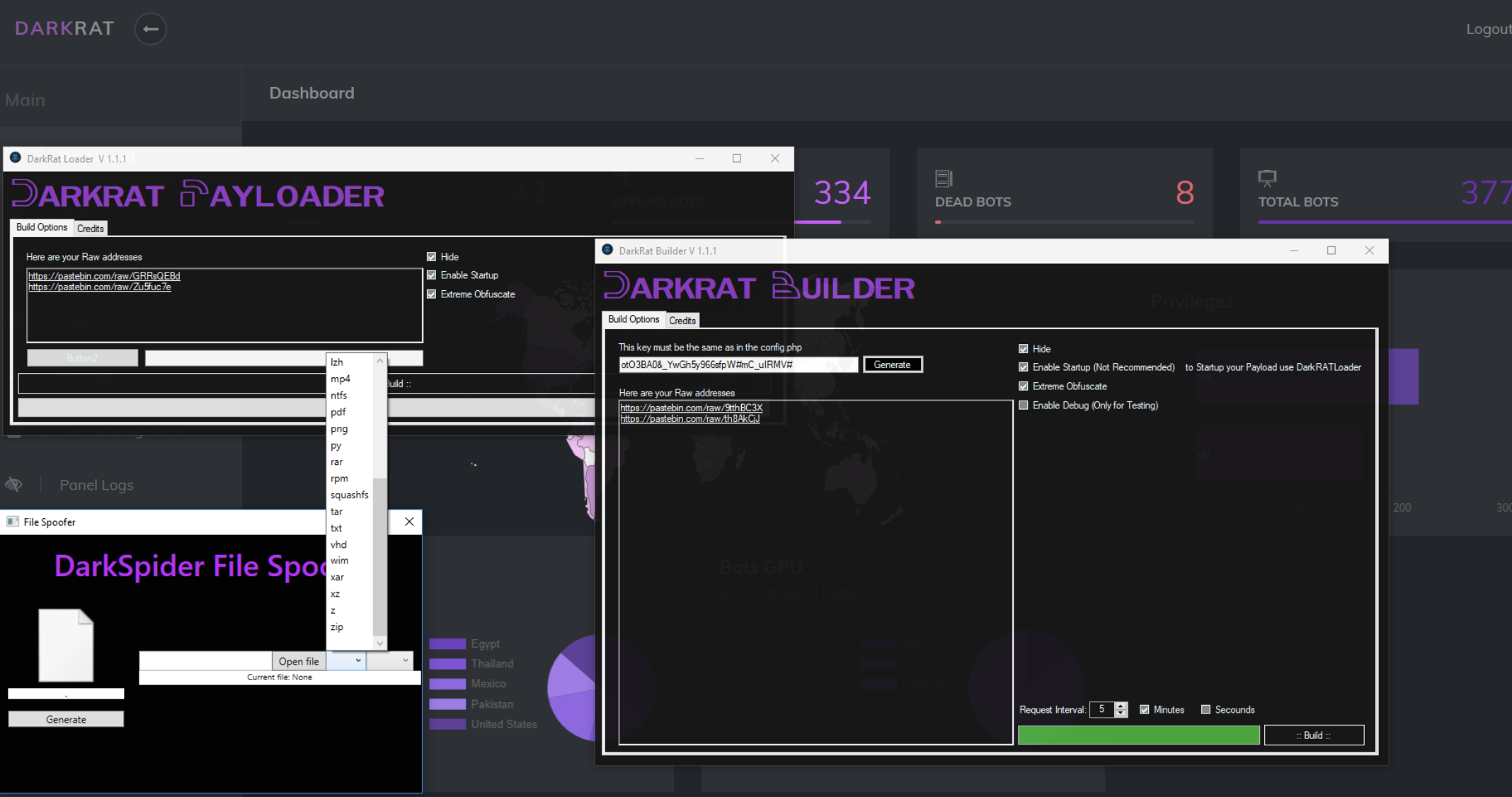This screenshot has width=1512, height=797.
Task: Click the Open file button
Action: (x=299, y=661)
